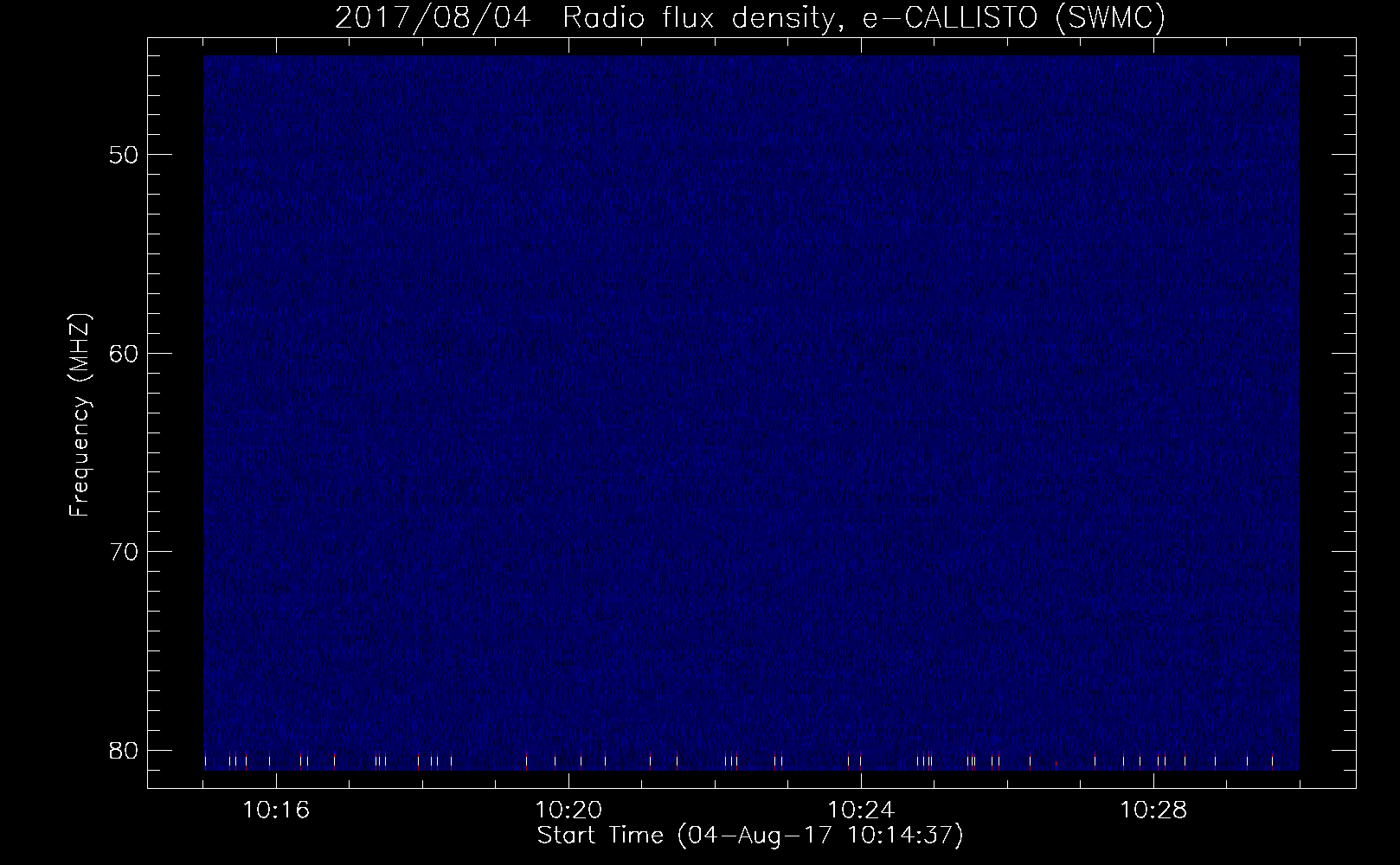
Task: Click the 10:28 time tick label
Action: pos(1153,811)
